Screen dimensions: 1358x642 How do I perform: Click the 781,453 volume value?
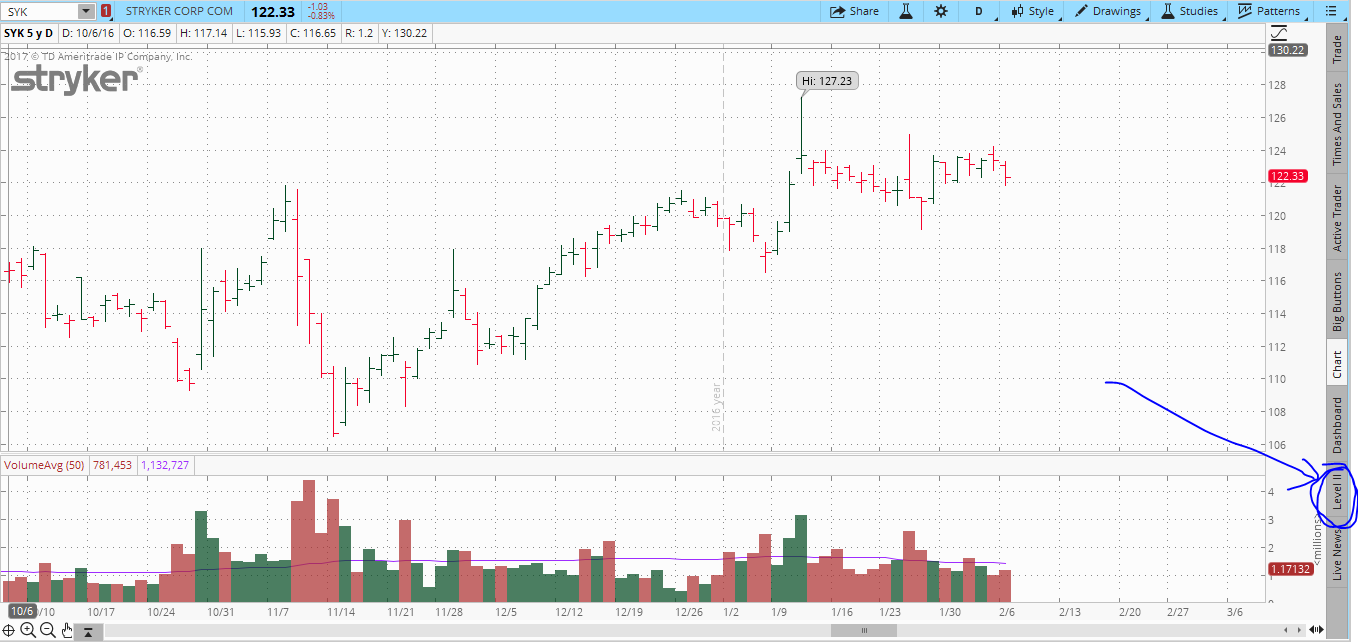(113, 465)
